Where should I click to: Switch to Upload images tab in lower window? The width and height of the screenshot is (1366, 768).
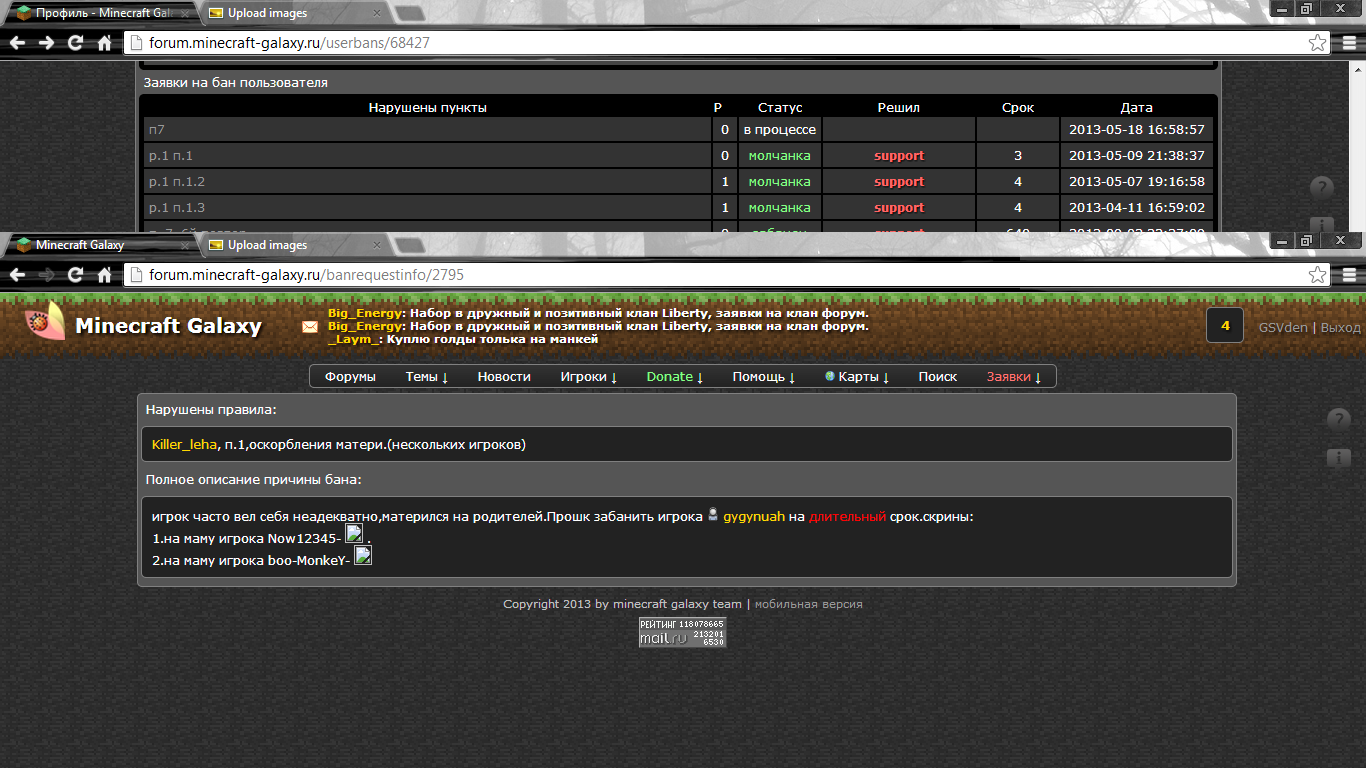pos(290,245)
